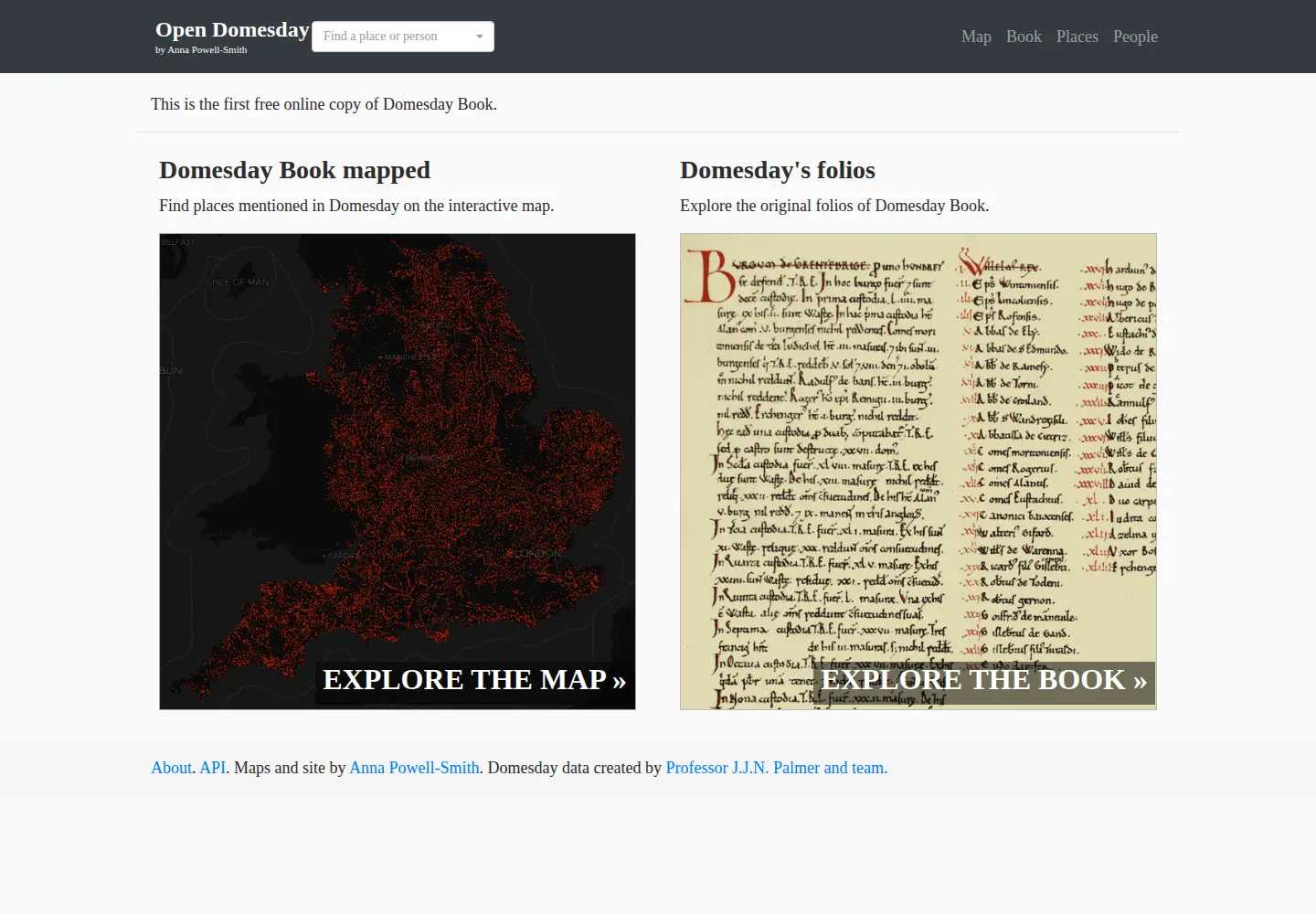Open the Map menu item

[x=976, y=37]
